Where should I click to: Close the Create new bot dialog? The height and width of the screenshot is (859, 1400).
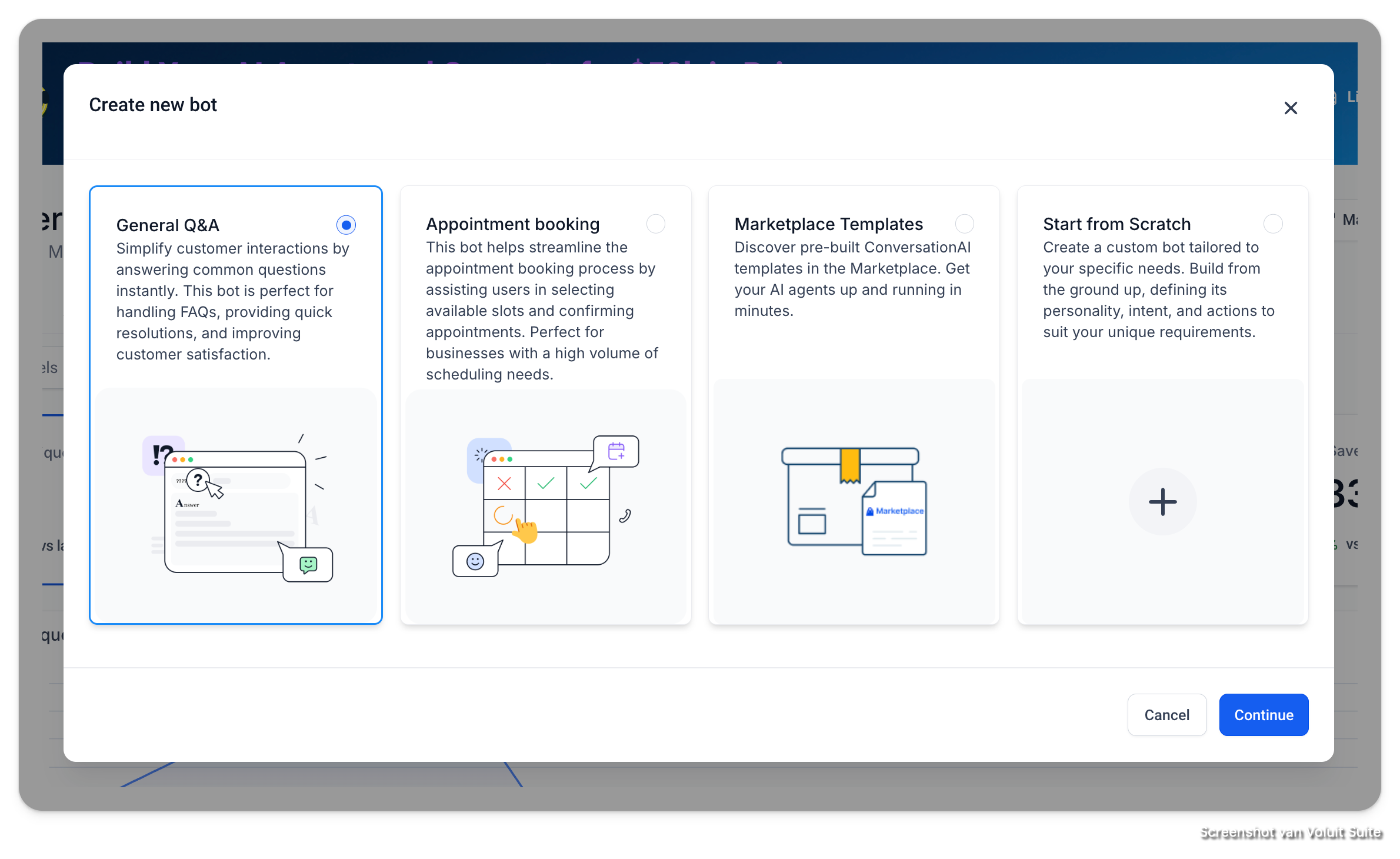[1291, 108]
